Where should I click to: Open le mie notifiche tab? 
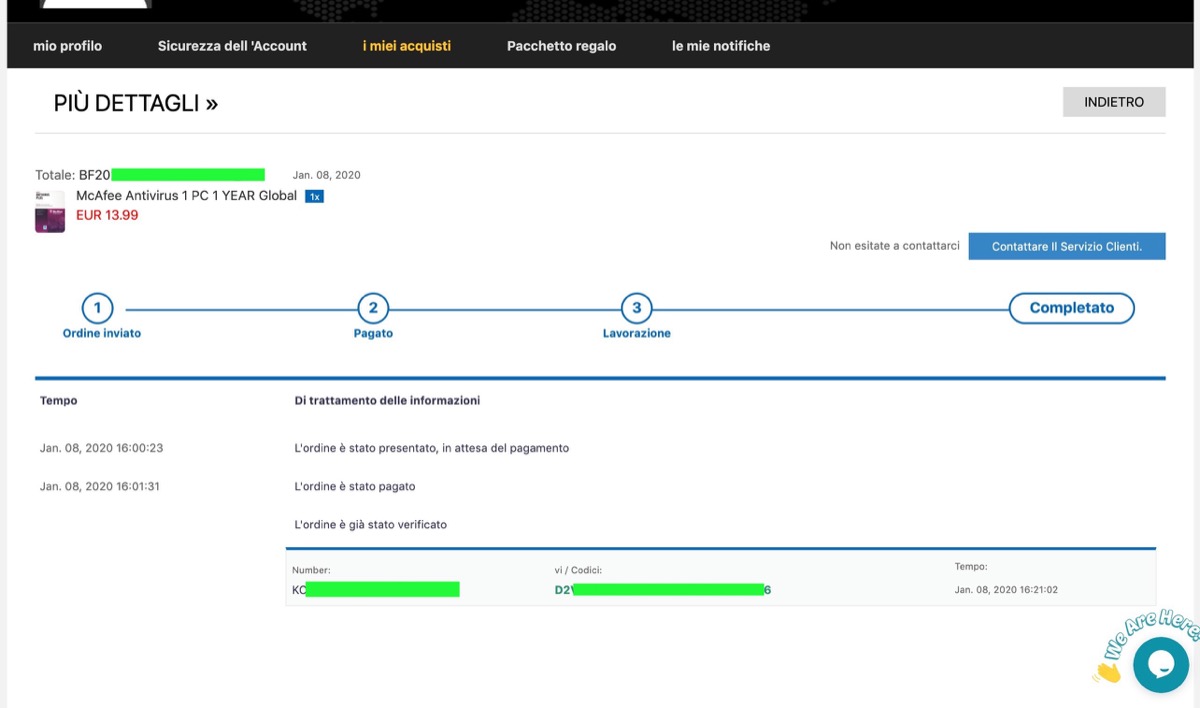pos(721,46)
